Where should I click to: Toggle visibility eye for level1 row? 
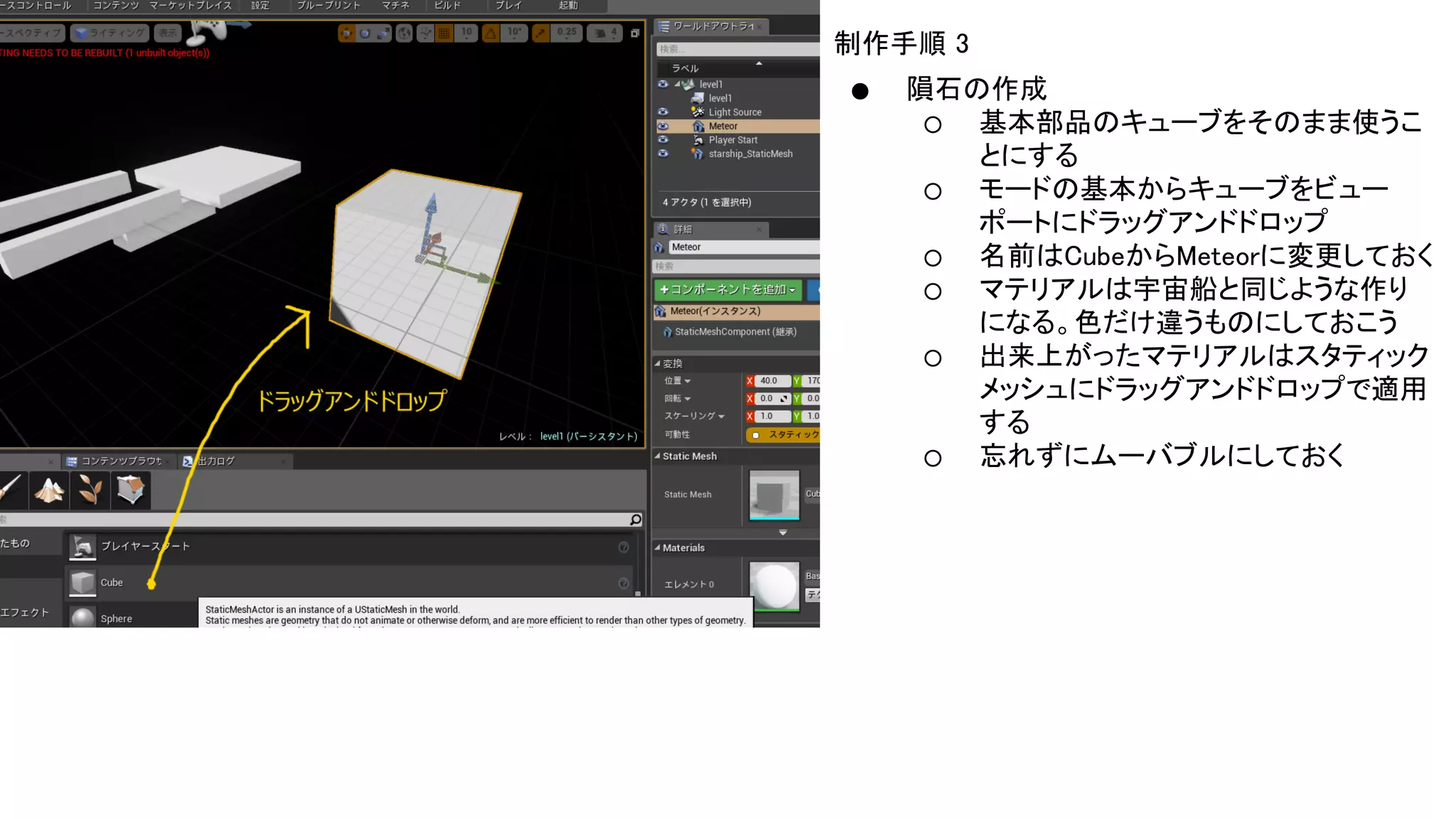[x=663, y=84]
